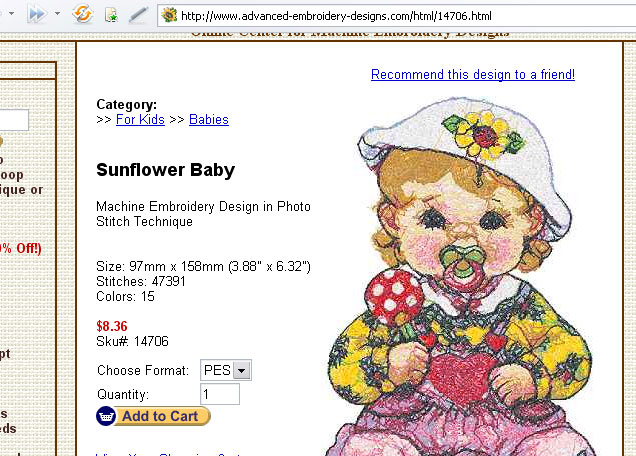
Task: Click the fast-forward navigation button
Action: pos(37,14)
